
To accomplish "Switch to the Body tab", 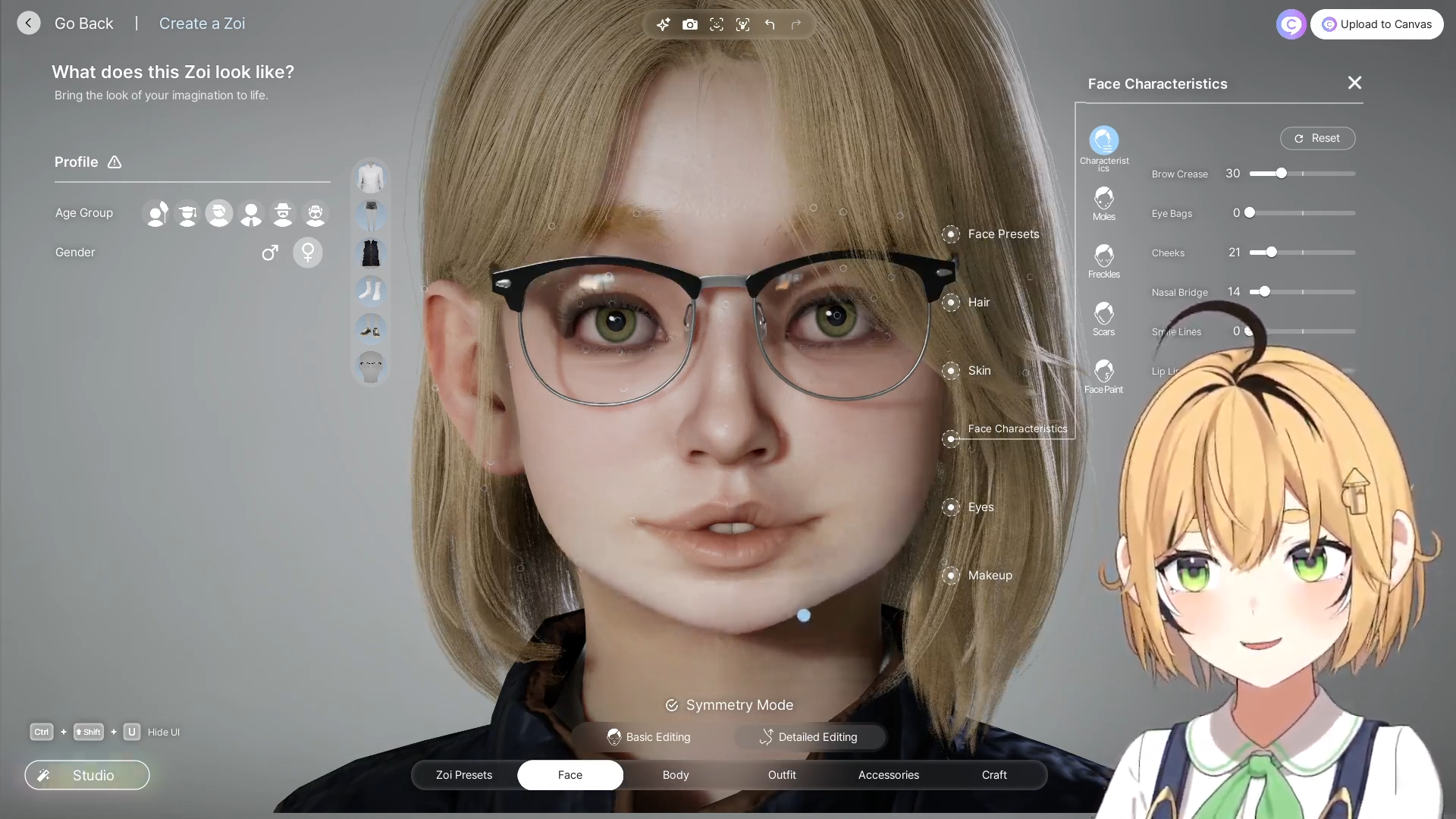I will 676,775.
